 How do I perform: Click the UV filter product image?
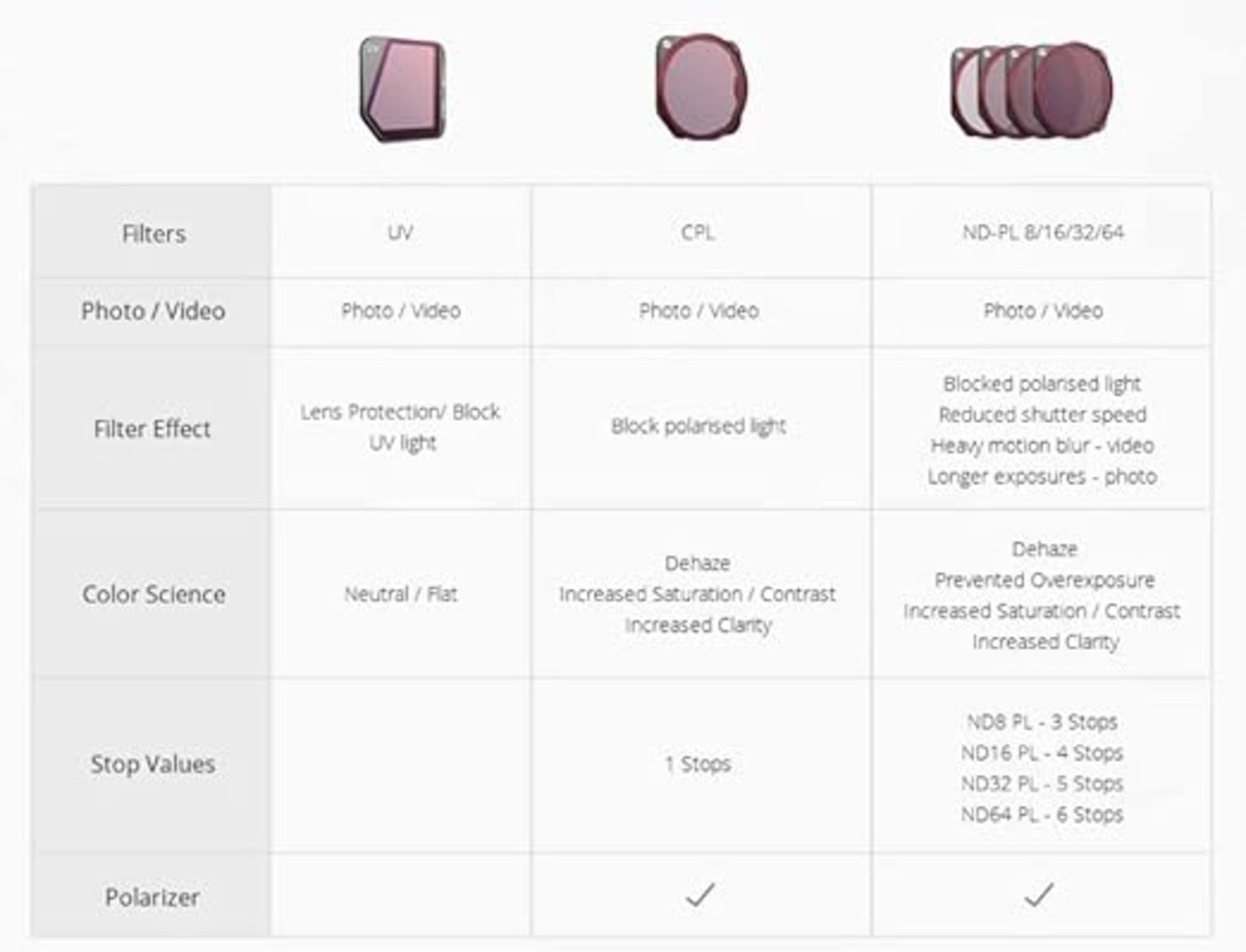click(x=402, y=89)
